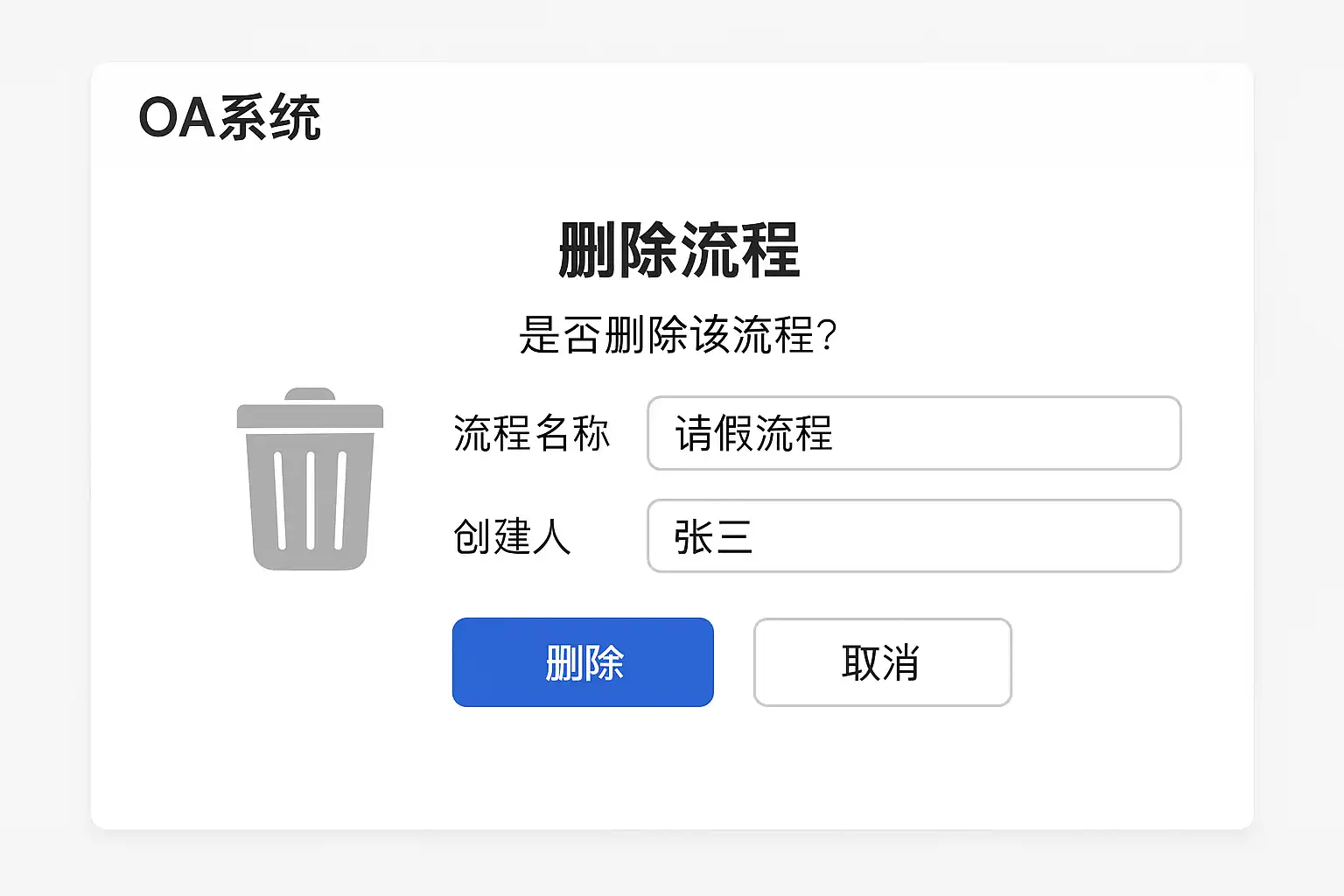Screen dimensions: 1344x896
Task: Click the 是否删除该流程? prompt text
Action: [678, 334]
